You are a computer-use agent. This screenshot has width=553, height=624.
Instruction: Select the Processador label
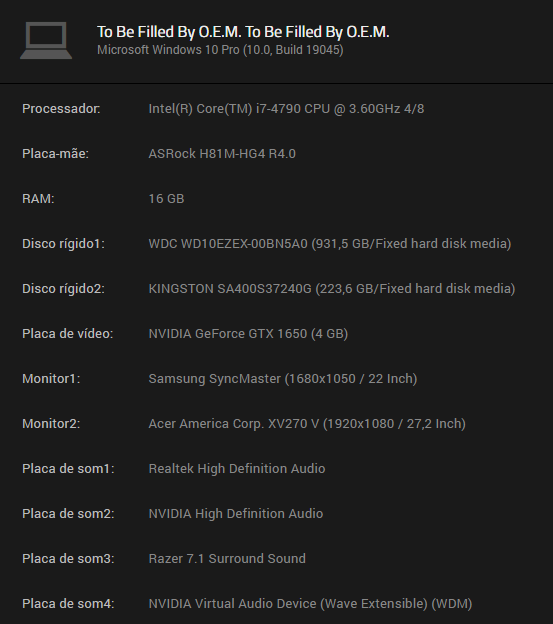tap(61, 109)
